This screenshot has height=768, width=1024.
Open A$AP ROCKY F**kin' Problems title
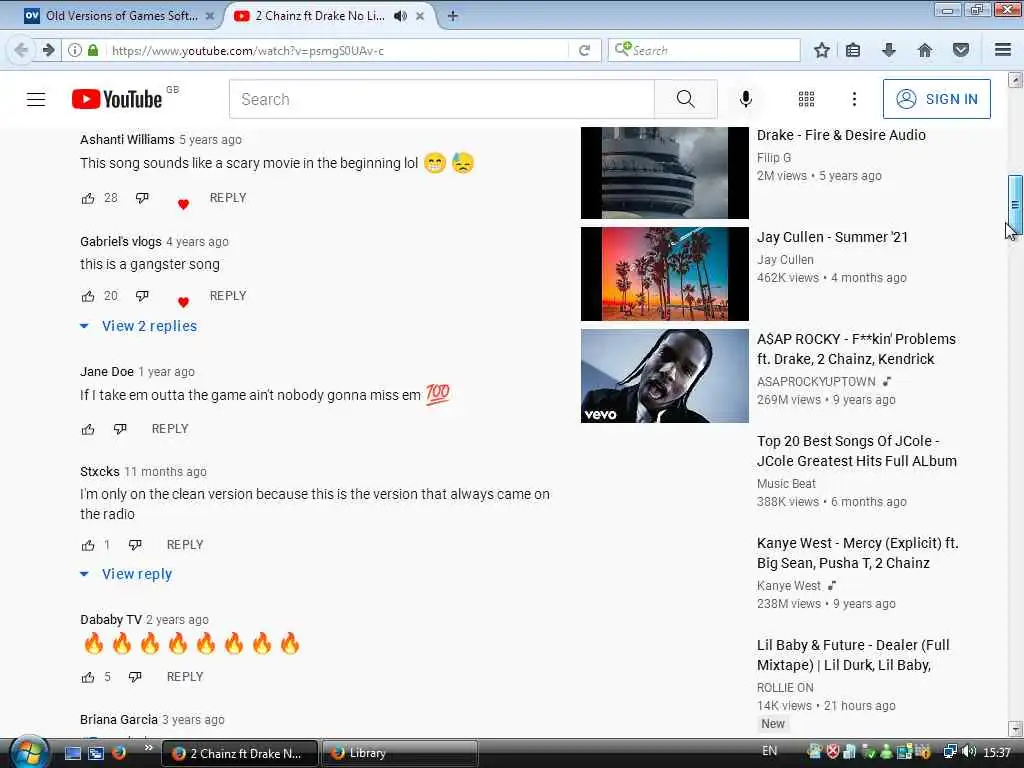[856, 349]
